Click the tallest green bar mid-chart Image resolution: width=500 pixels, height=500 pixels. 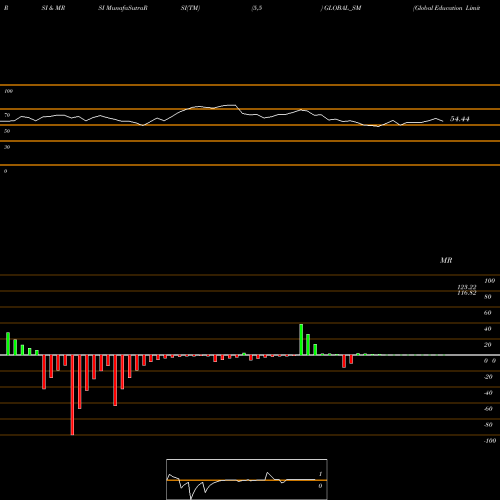click(301, 340)
